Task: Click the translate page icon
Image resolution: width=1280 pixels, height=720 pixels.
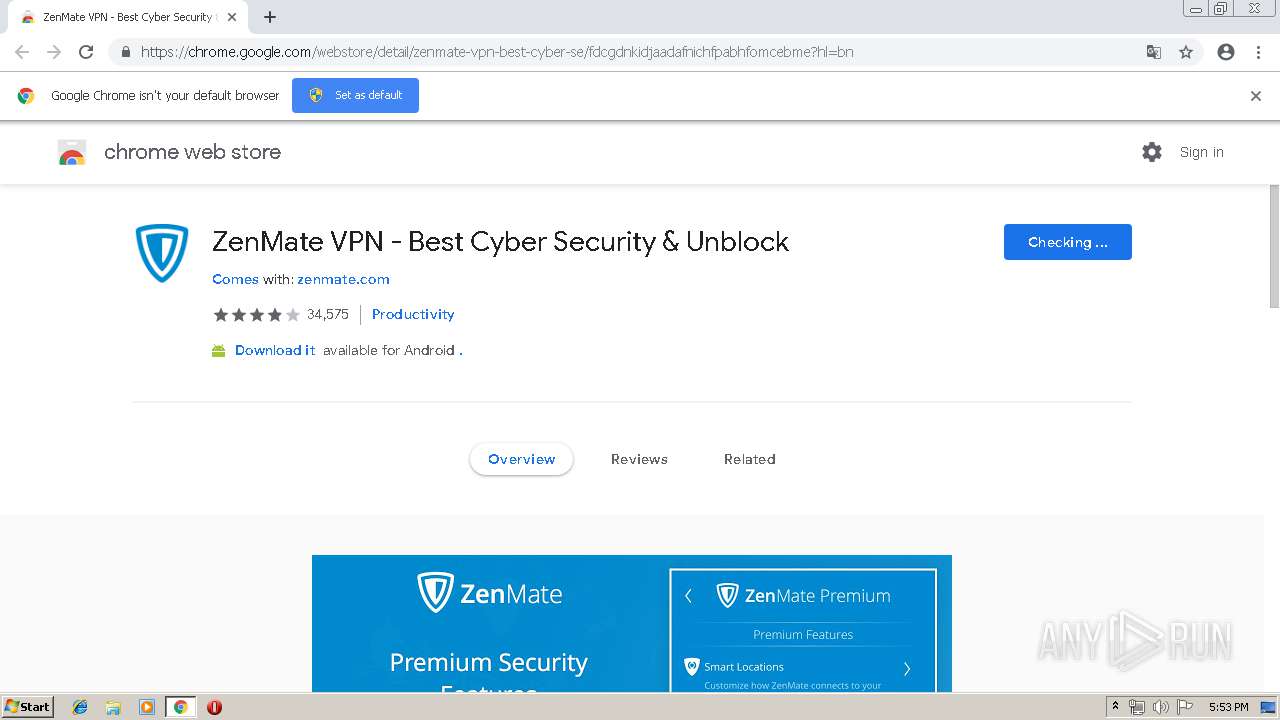Action: pyautogui.click(x=1153, y=52)
